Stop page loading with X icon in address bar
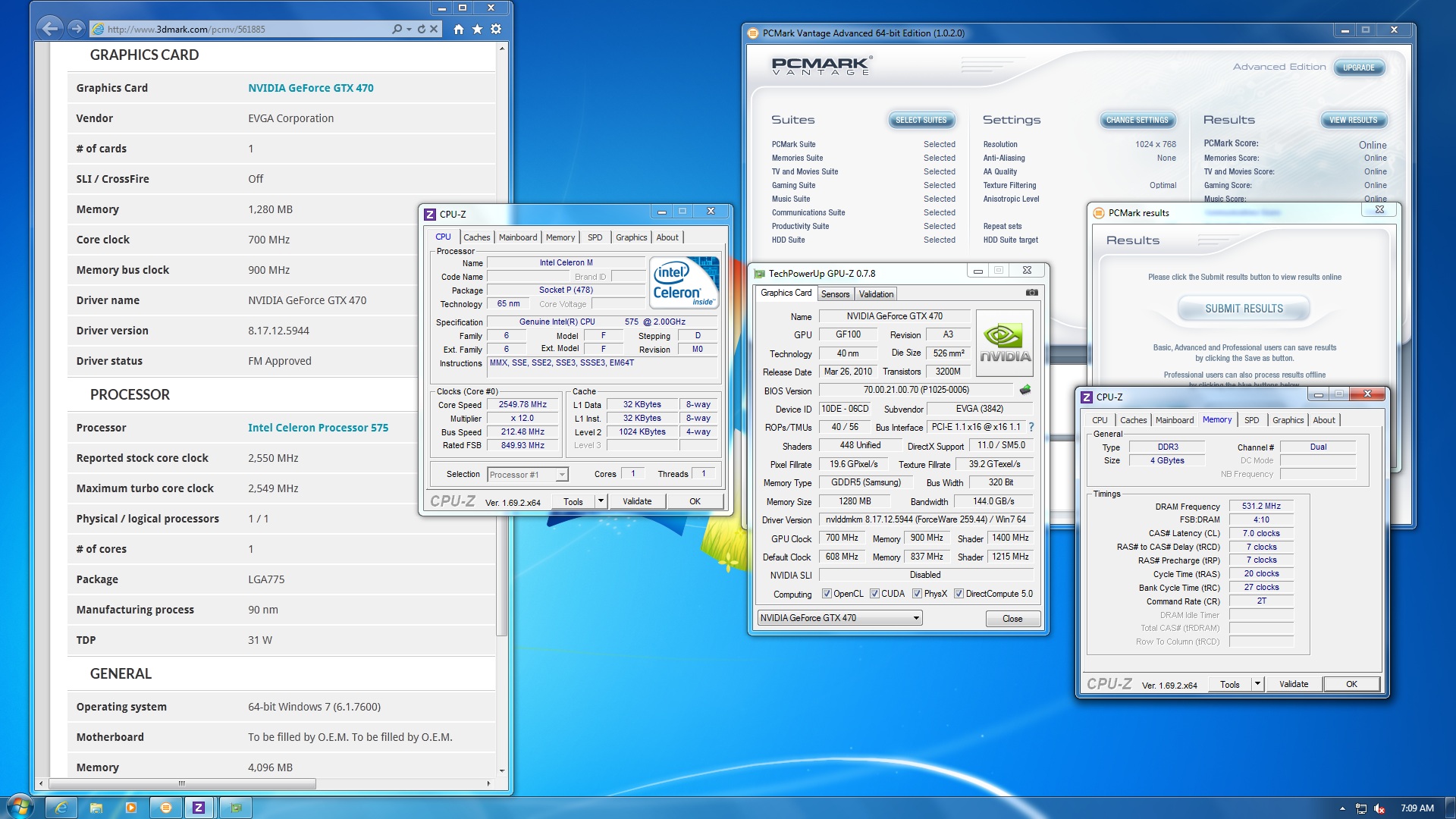Screen dimensions: 1456x819 coord(434,29)
